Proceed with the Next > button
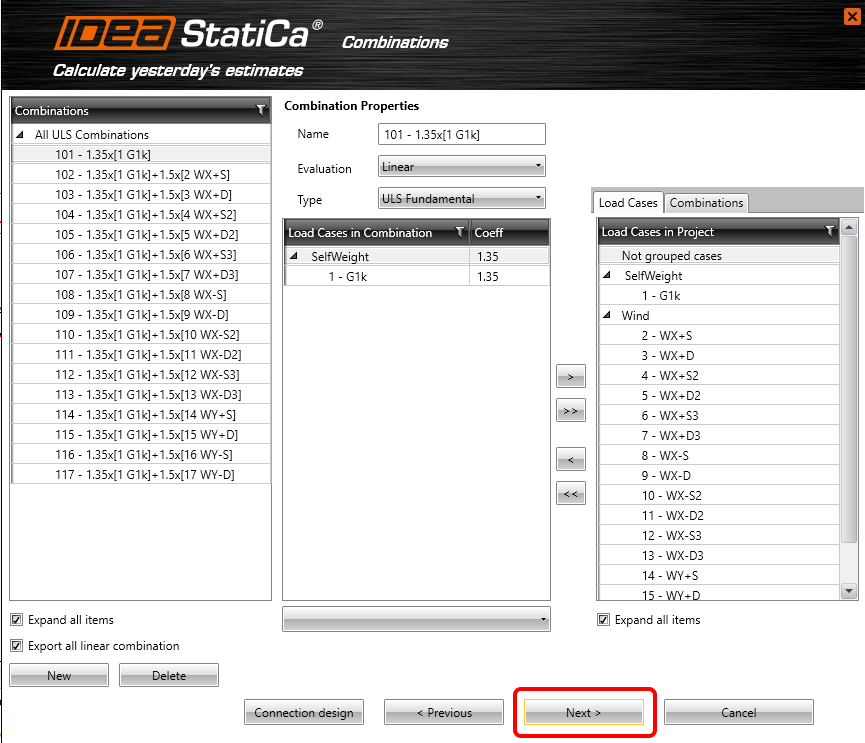This screenshot has width=865, height=743. pyautogui.click(x=584, y=712)
